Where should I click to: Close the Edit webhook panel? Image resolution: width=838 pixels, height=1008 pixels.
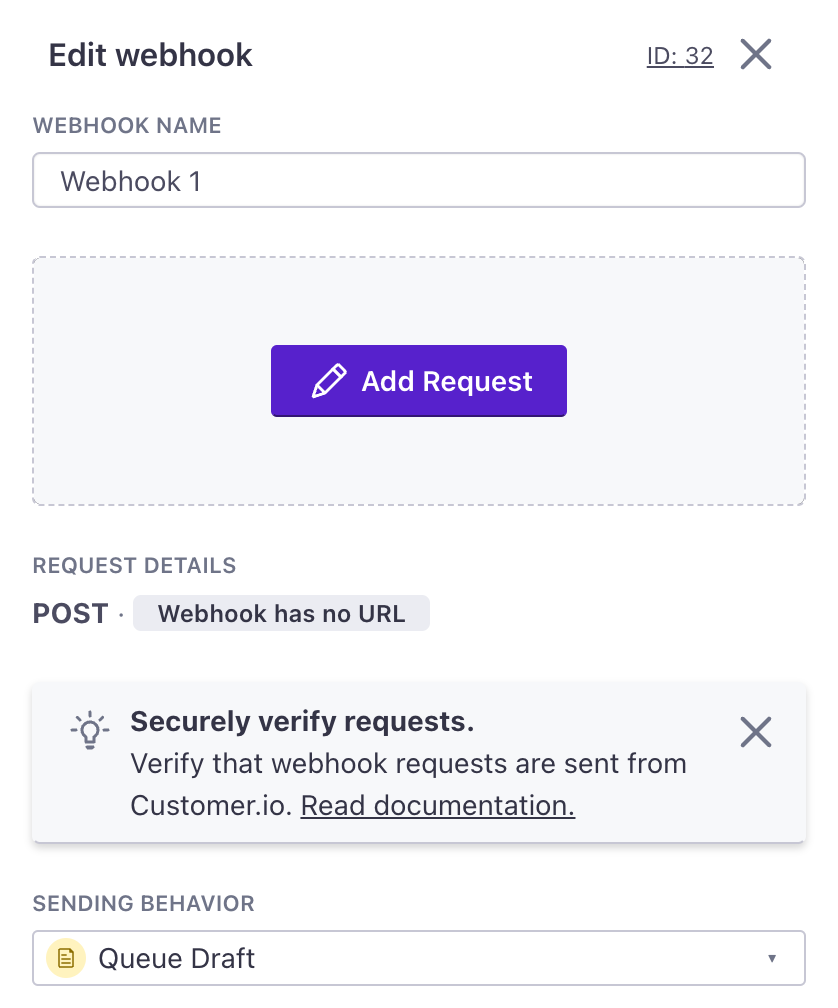point(756,54)
